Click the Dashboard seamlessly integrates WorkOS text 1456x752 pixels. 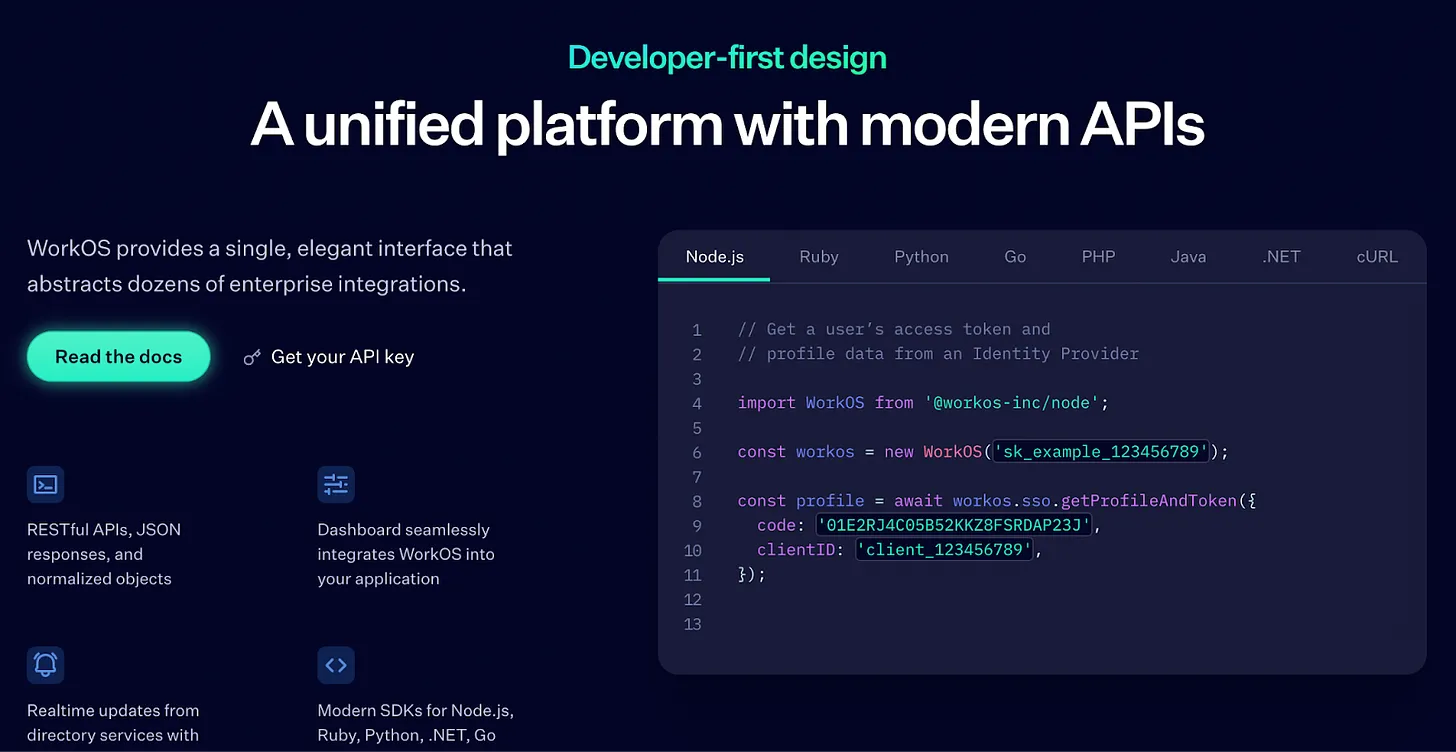(406, 554)
